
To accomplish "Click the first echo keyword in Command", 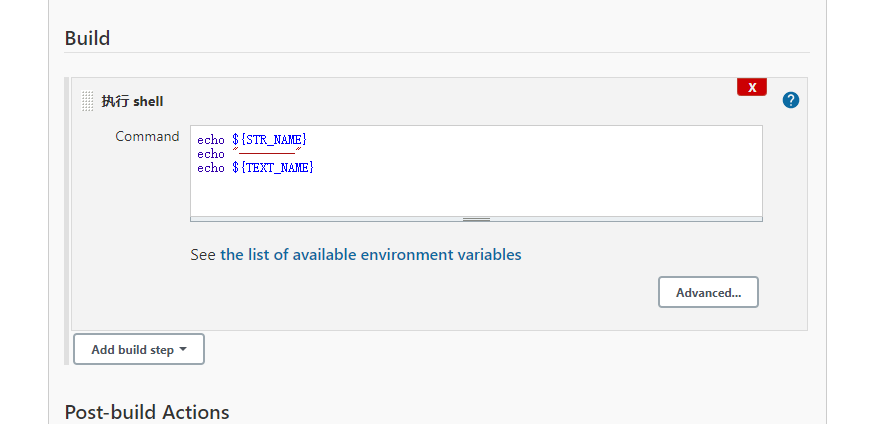I will [211, 140].
